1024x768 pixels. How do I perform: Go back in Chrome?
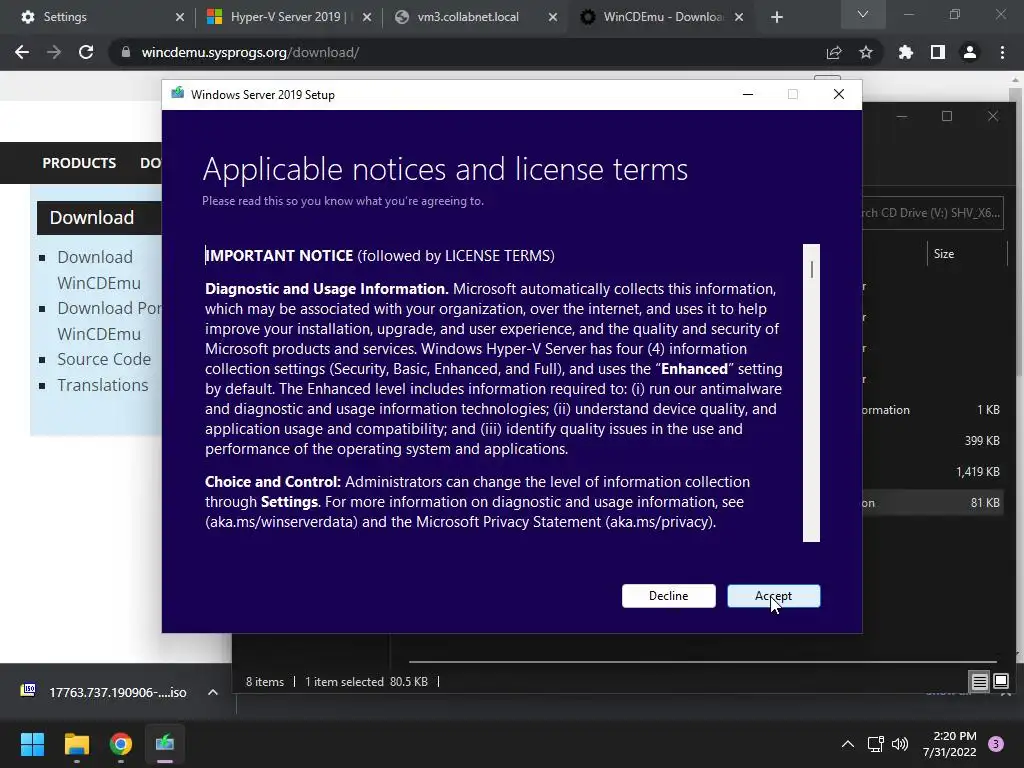[x=22, y=52]
